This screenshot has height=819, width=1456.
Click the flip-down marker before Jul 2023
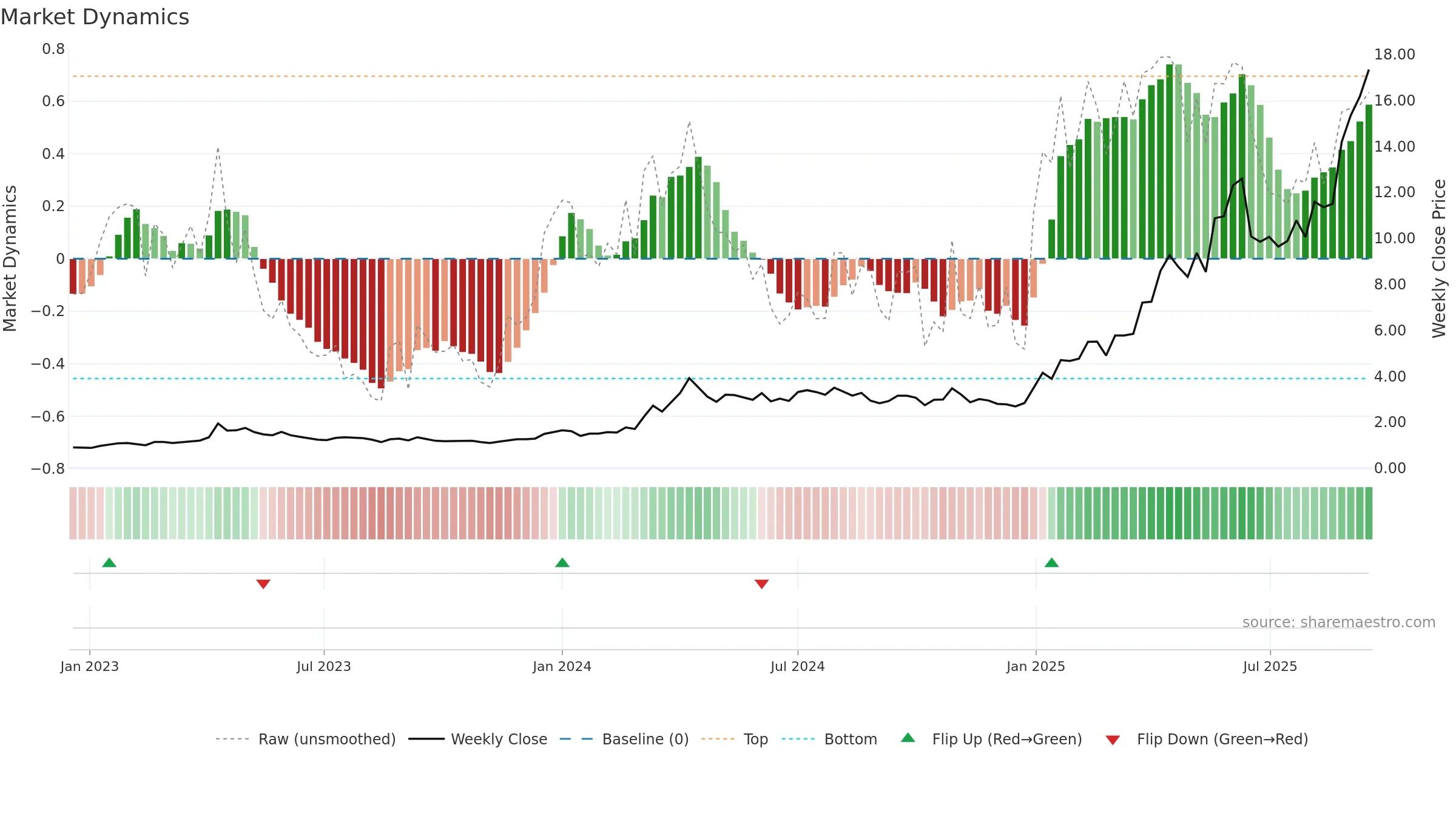coord(263,584)
